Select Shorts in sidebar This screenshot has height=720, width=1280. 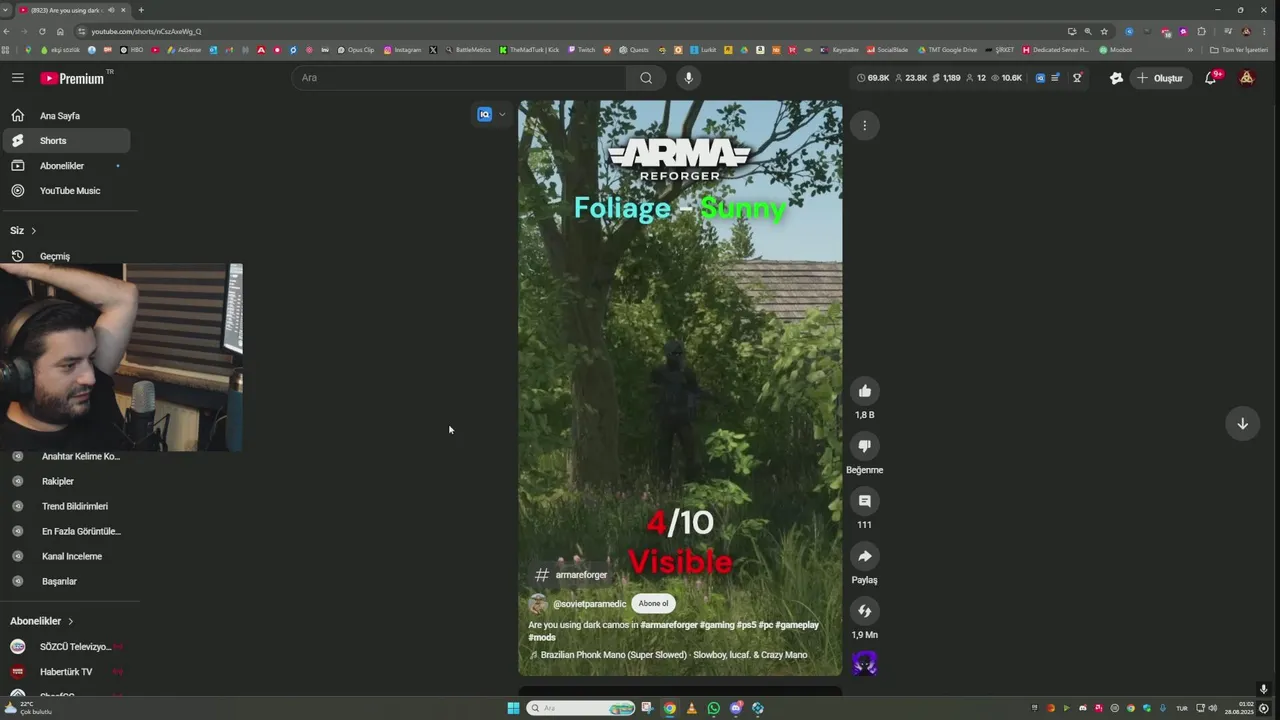pyautogui.click(x=66, y=141)
